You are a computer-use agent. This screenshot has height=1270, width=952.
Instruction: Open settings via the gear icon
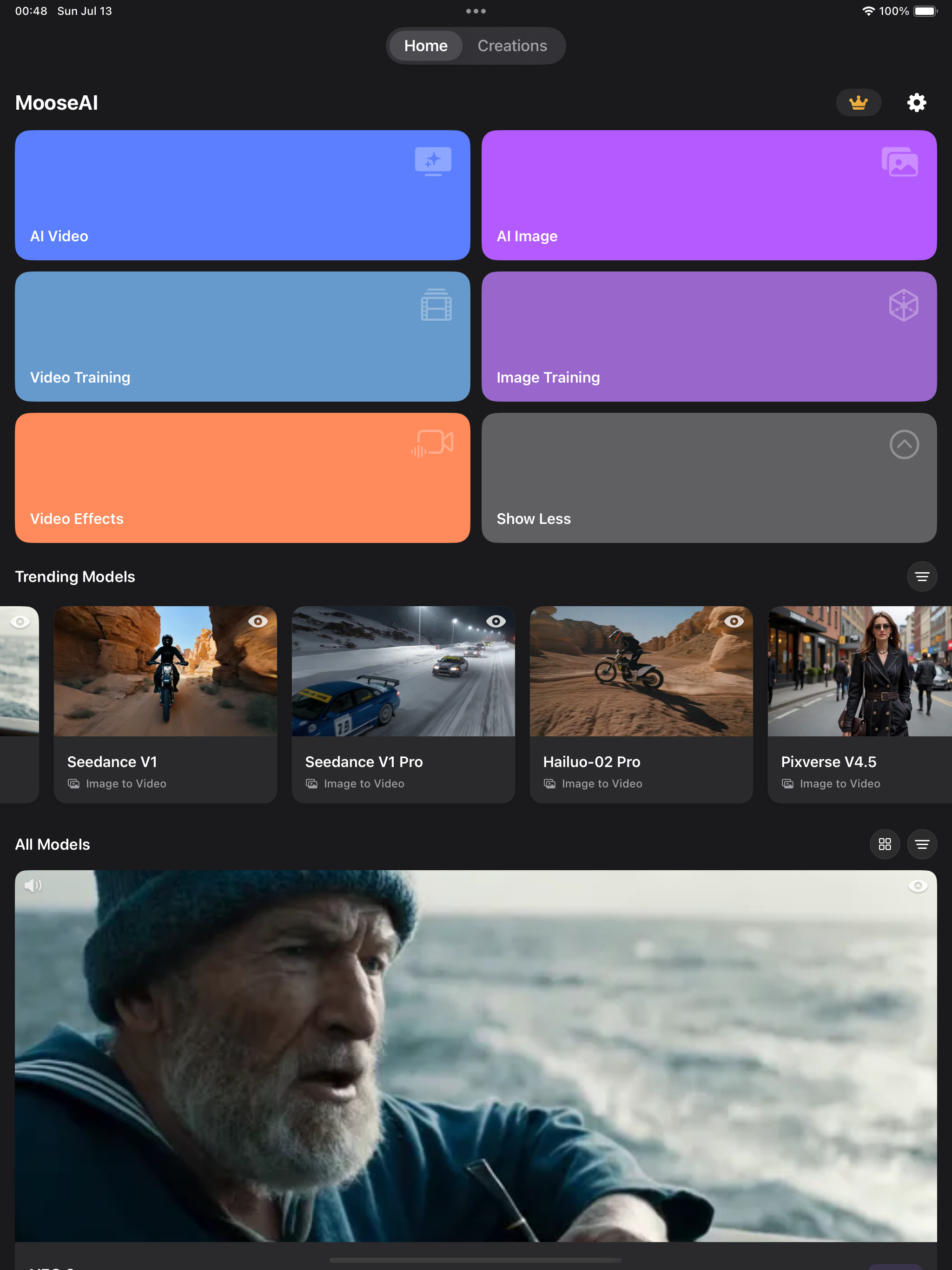coord(916,103)
